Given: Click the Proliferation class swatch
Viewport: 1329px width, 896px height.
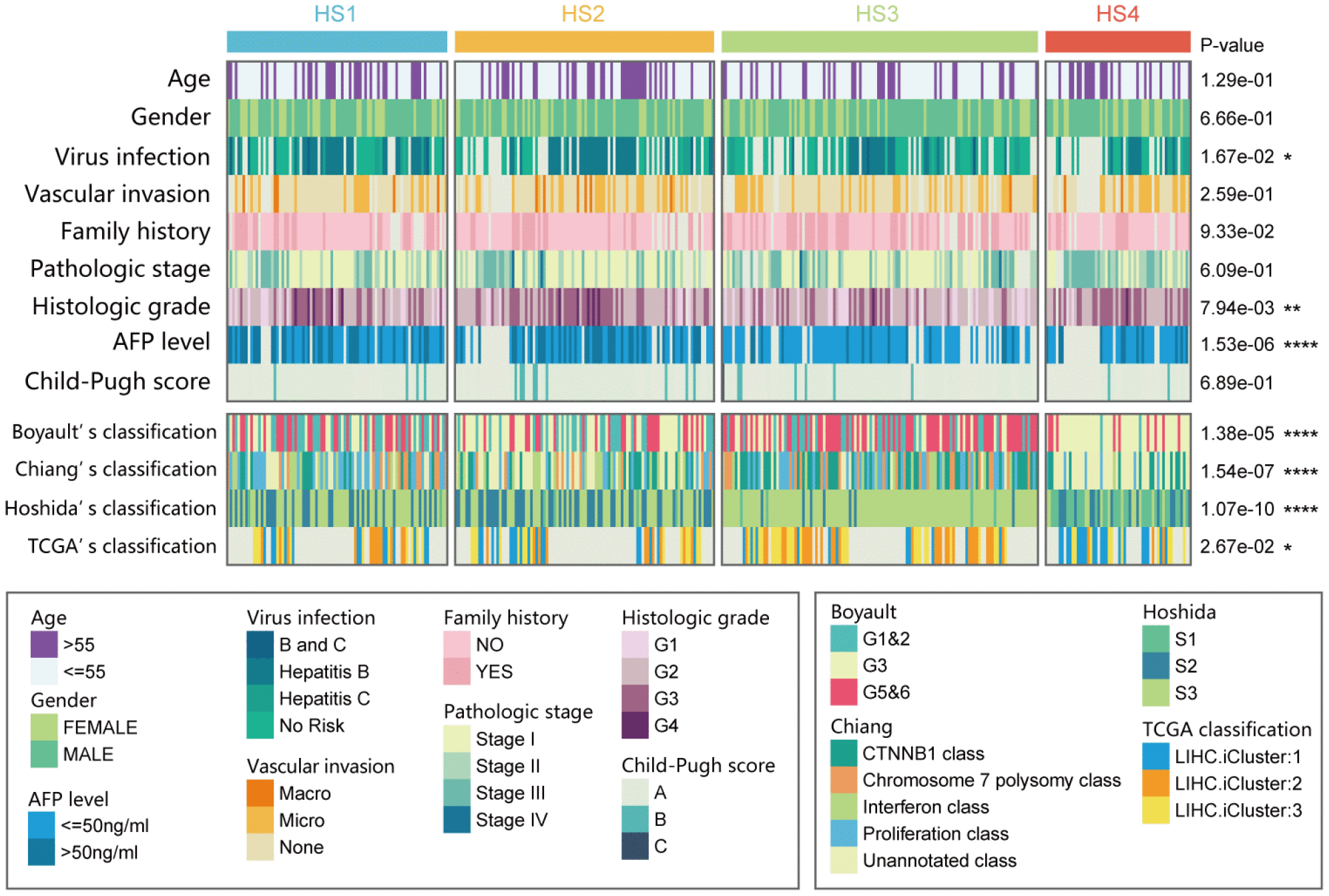Looking at the screenshot, I should coord(844,833).
